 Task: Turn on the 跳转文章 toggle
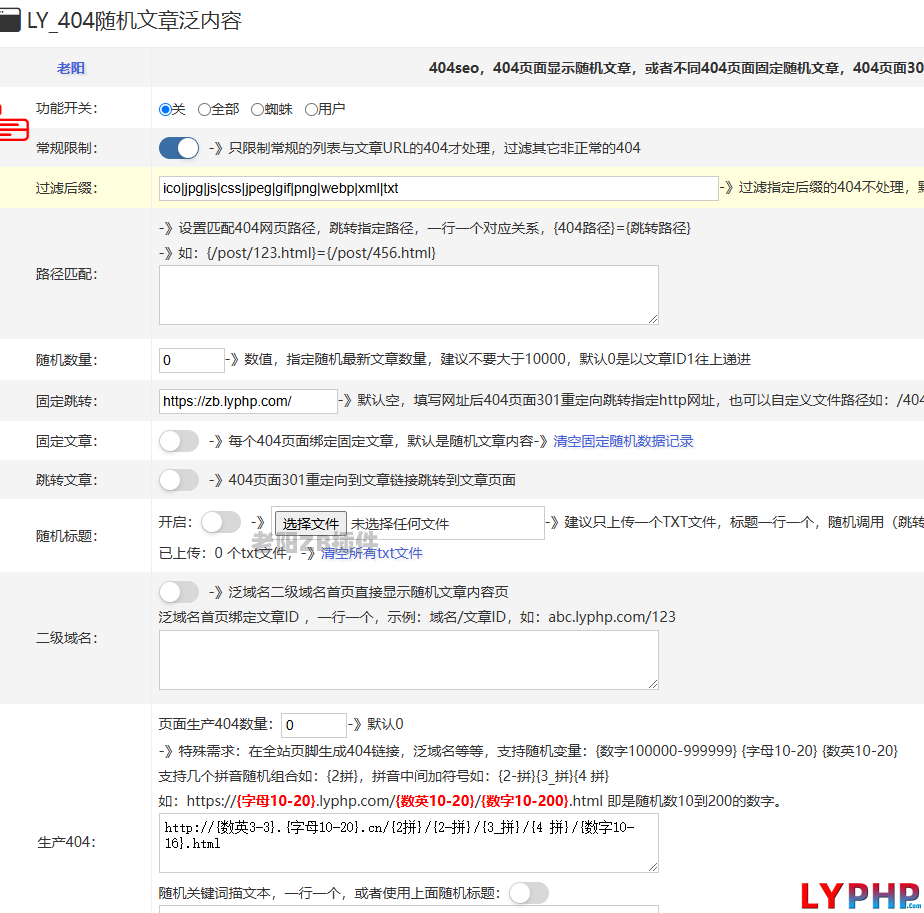click(180, 480)
